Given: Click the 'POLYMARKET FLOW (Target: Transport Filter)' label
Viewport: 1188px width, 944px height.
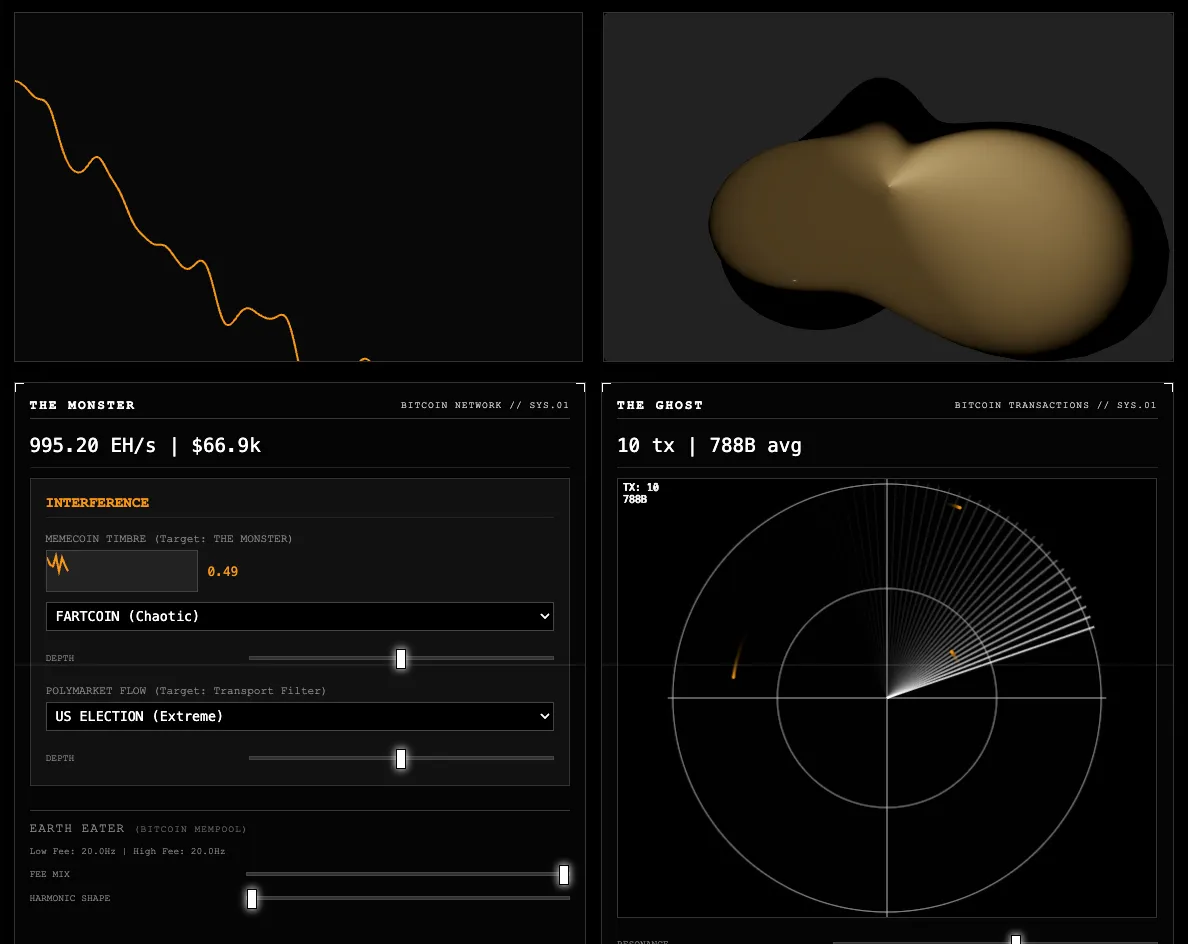Looking at the screenshot, I should (186, 691).
